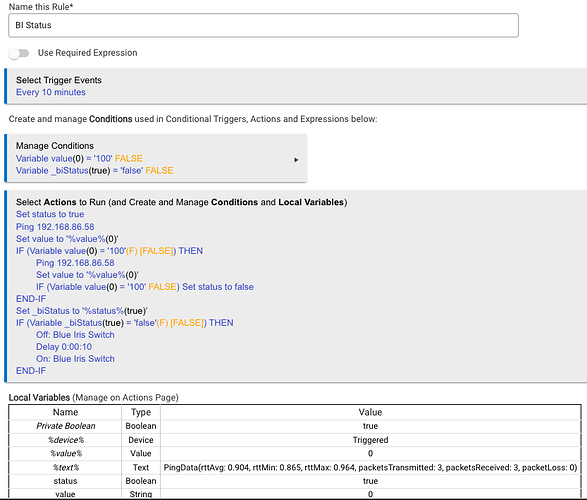
Task: Click IF Variable _biStatus(true) = 'false' THEN line
Action: pos(125,323)
